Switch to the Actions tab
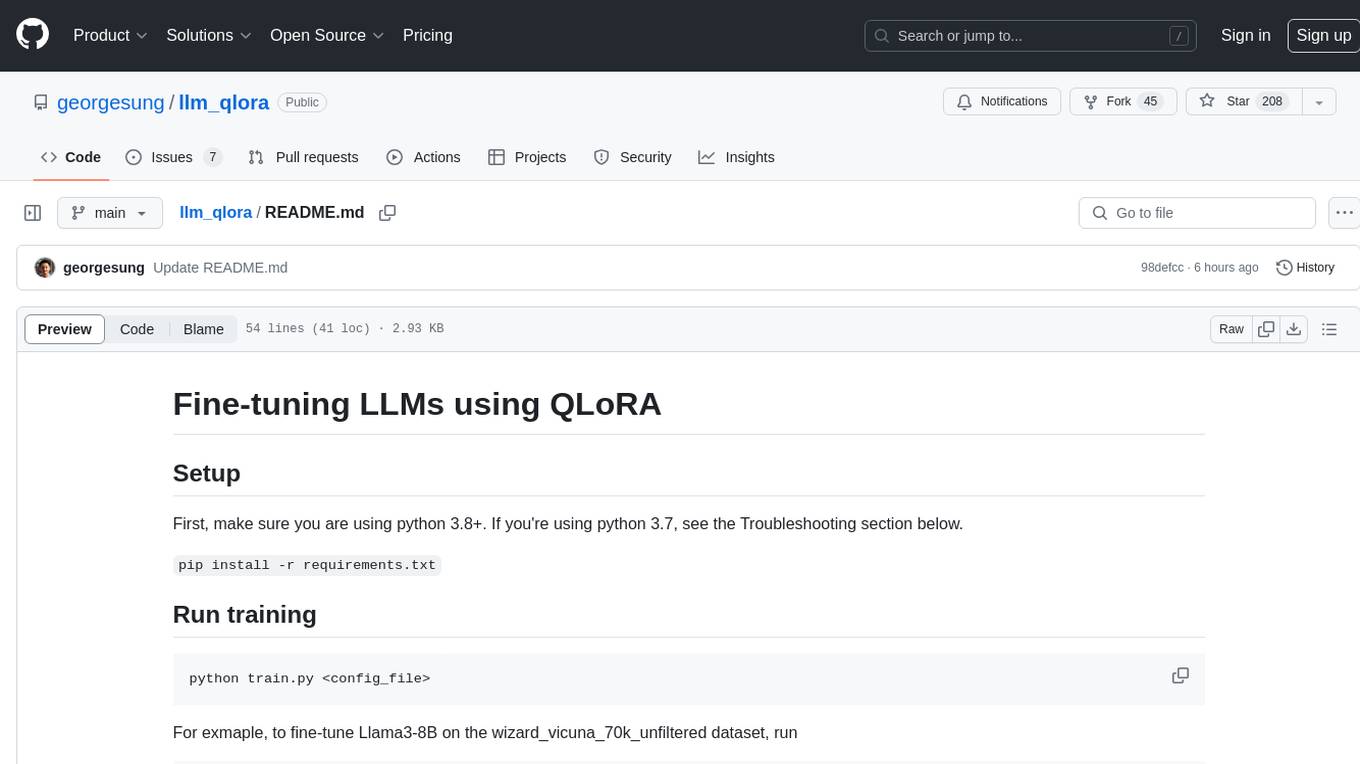 423,157
